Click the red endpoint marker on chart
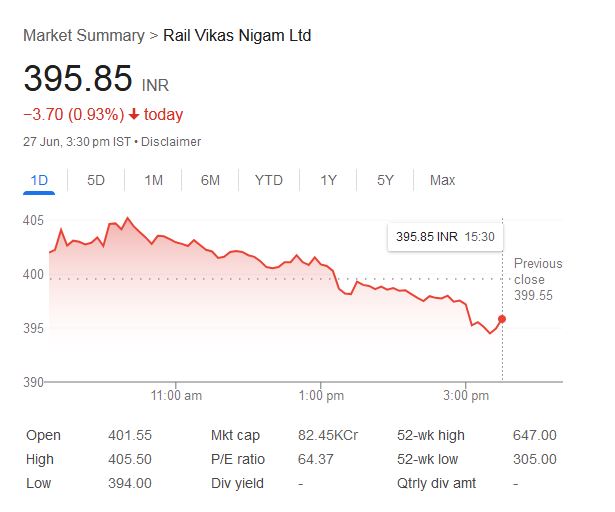Image resolution: width=615 pixels, height=512 pixels. point(502,319)
